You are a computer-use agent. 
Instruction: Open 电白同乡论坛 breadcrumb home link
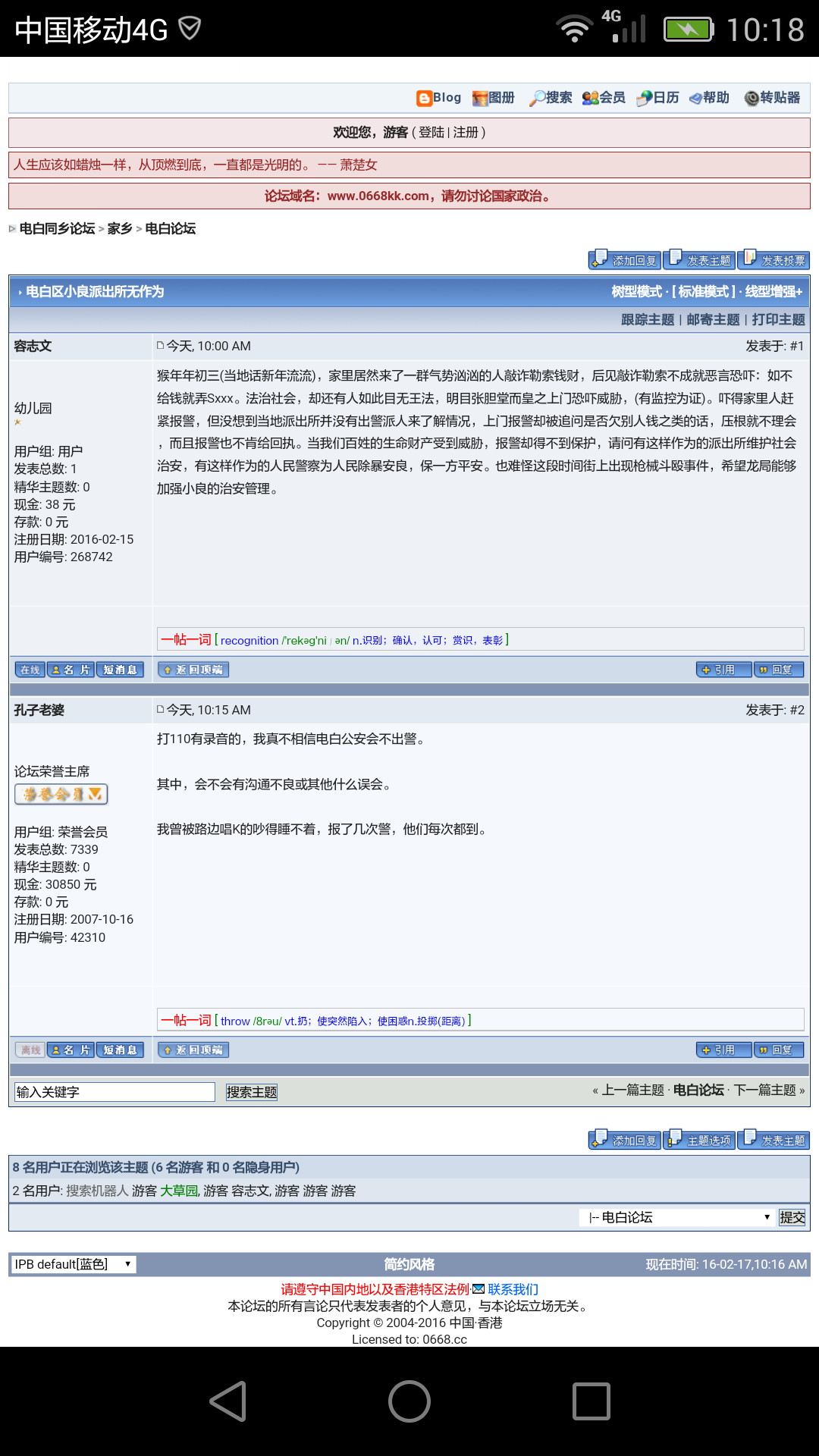pyautogui.click(x=57, y=228)
